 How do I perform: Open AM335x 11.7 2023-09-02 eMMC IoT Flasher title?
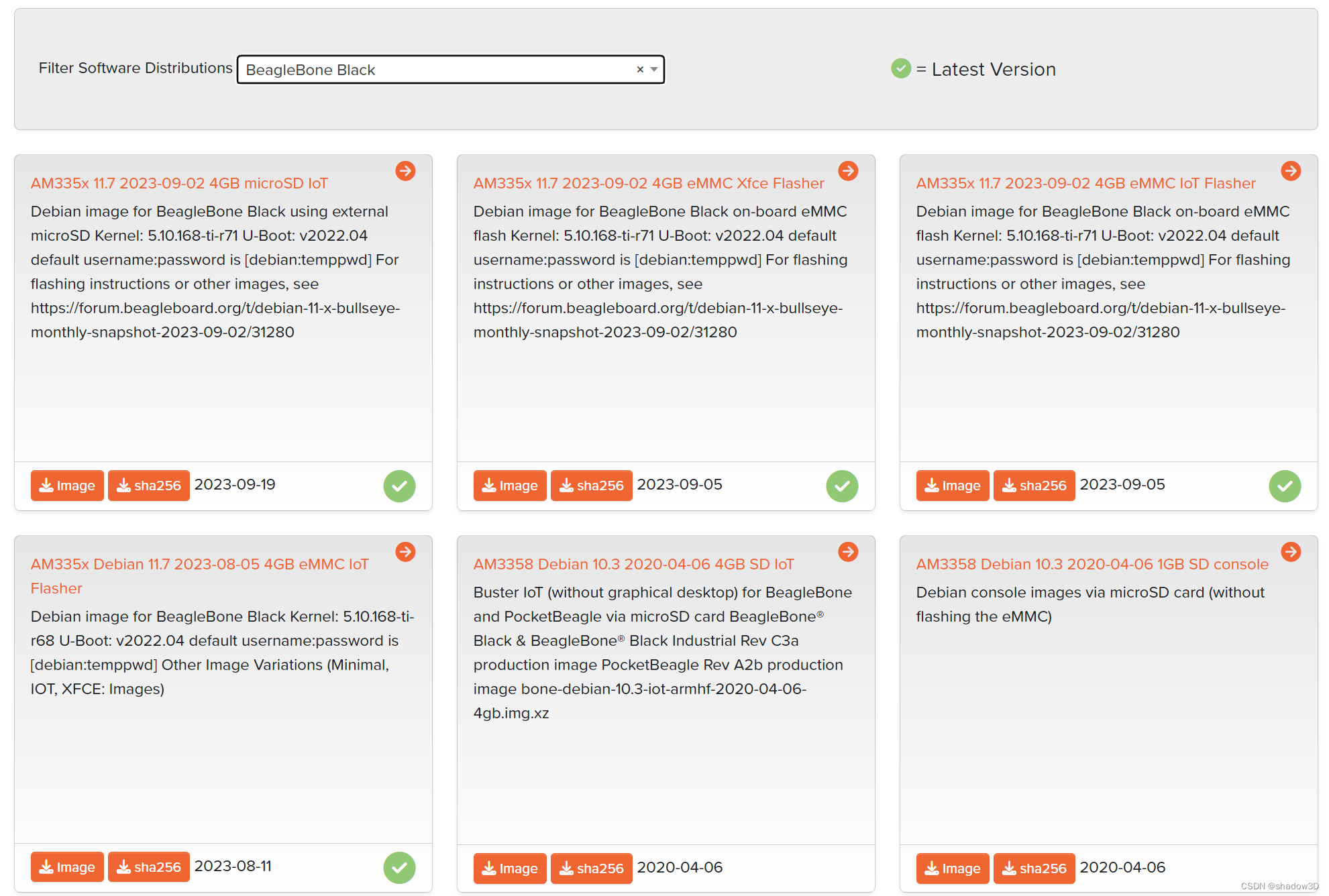coord(1085,183)
